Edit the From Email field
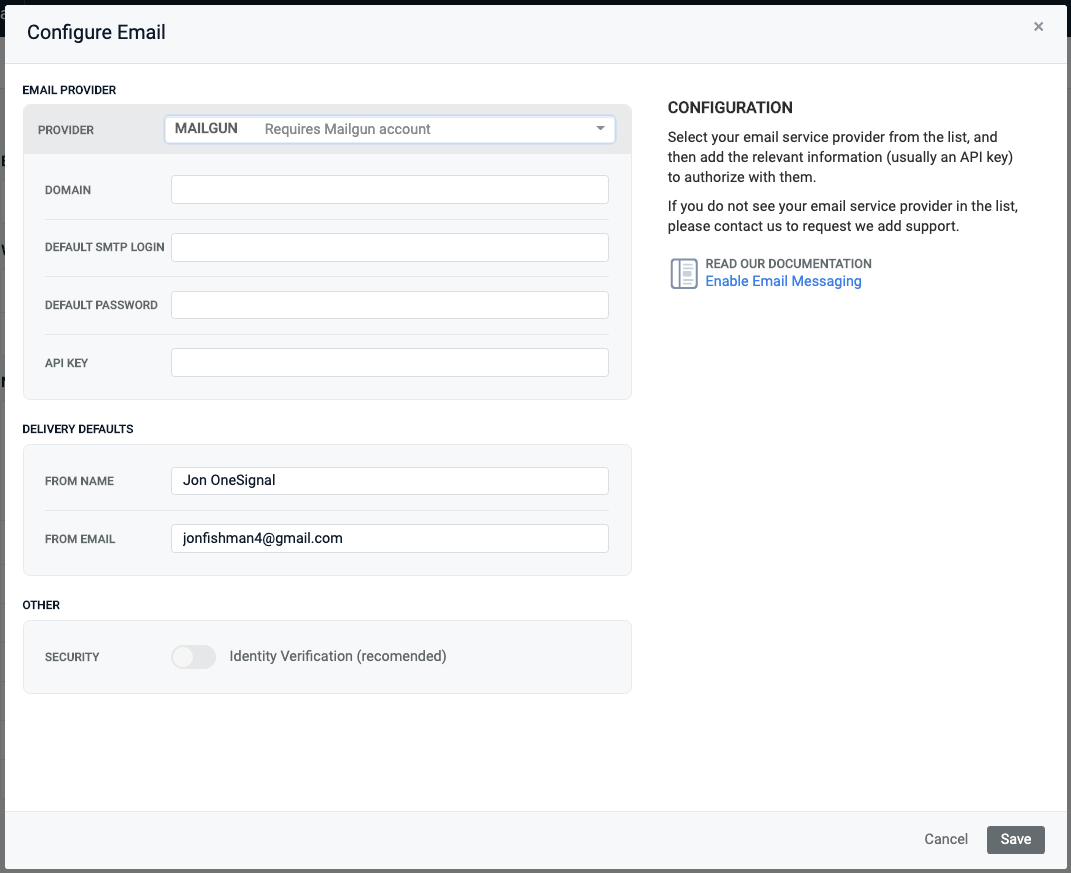 [389, 538]
